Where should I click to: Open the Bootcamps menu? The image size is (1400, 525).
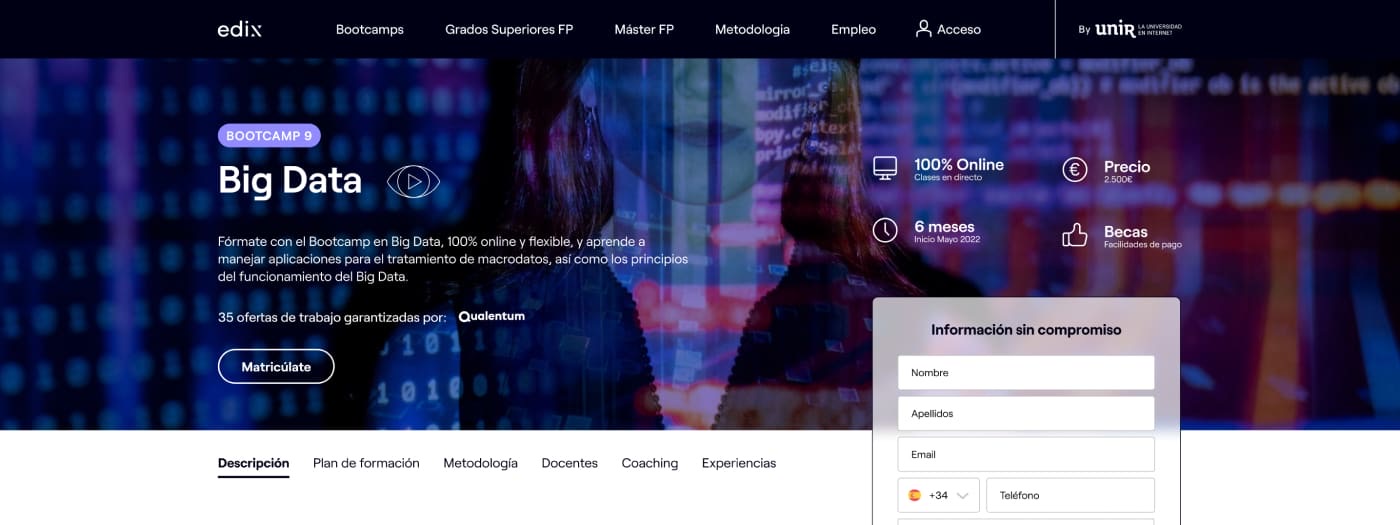click(370, 29)
